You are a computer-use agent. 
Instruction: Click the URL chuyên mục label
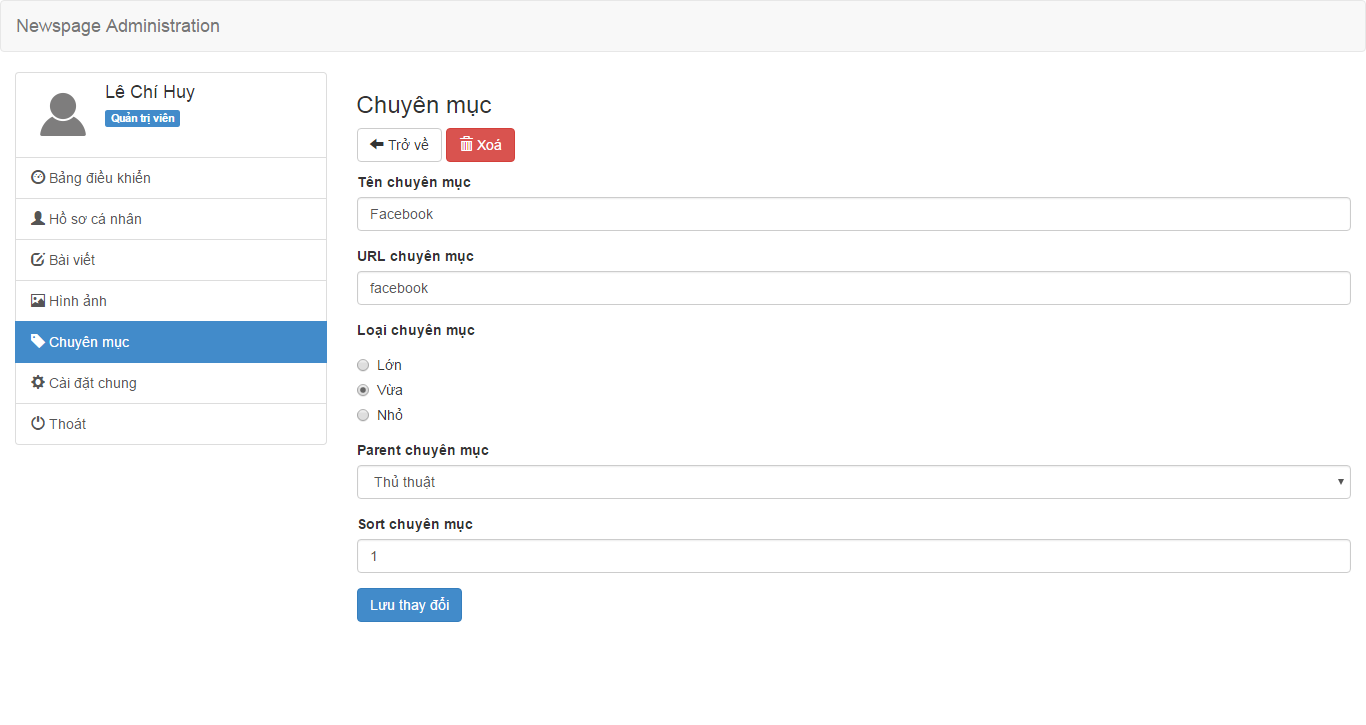(x=415, y=256)
